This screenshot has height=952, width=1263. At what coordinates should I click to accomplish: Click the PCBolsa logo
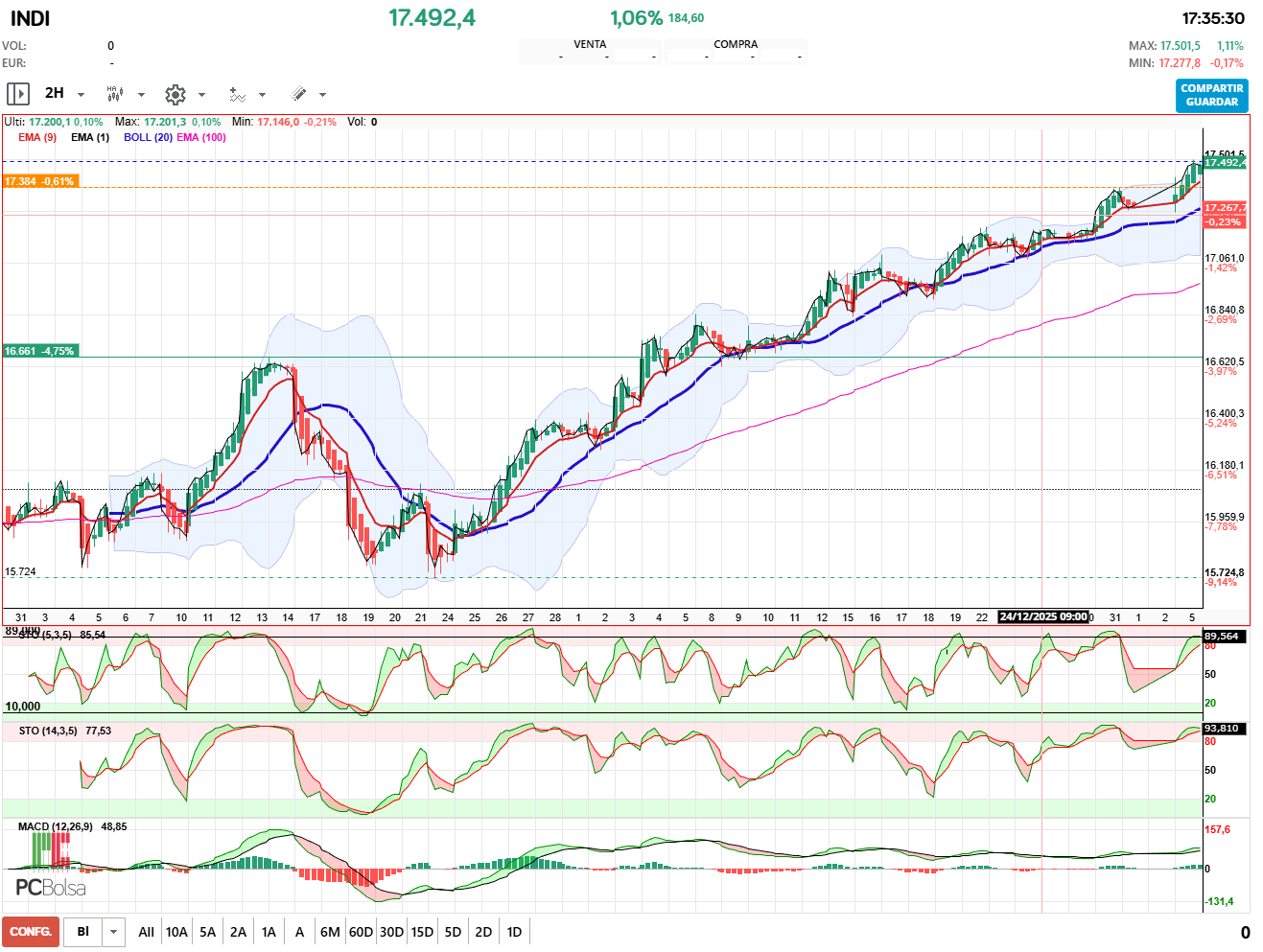tap(50, 888)
